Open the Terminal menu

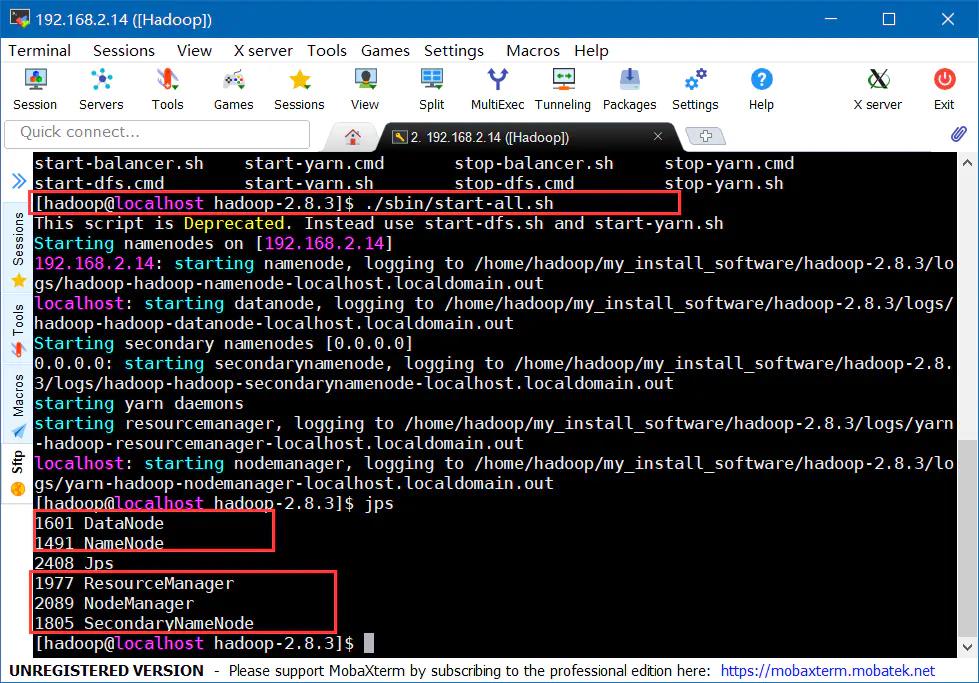(40, 50)
